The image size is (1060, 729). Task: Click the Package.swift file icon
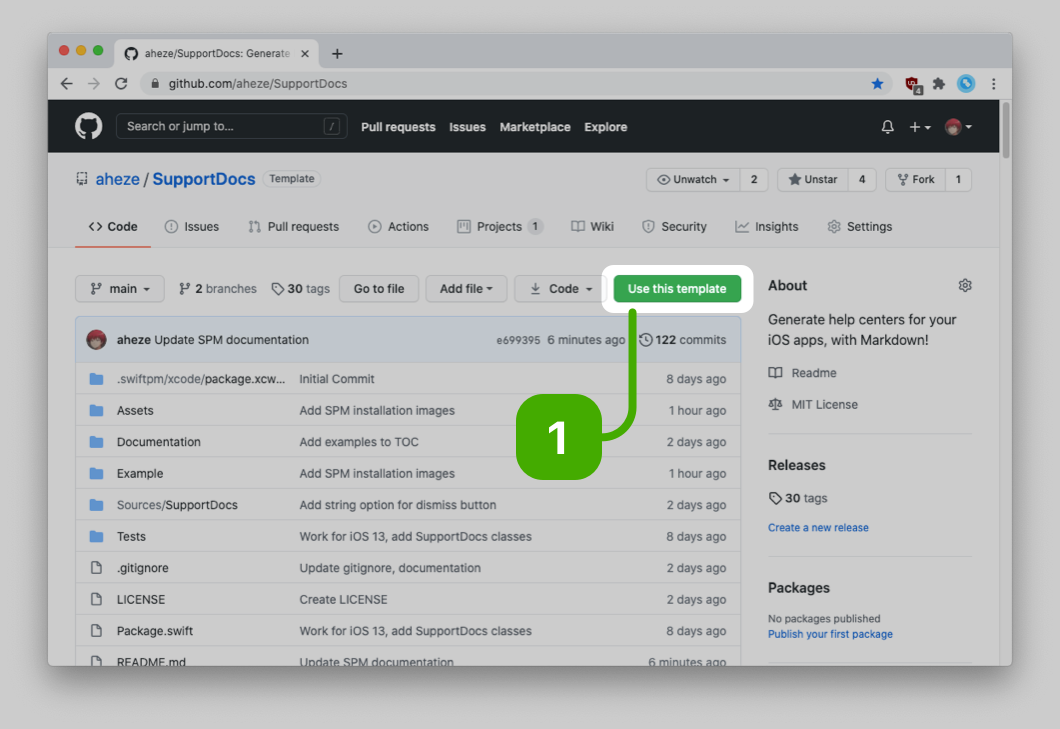[x=97, y=630]
